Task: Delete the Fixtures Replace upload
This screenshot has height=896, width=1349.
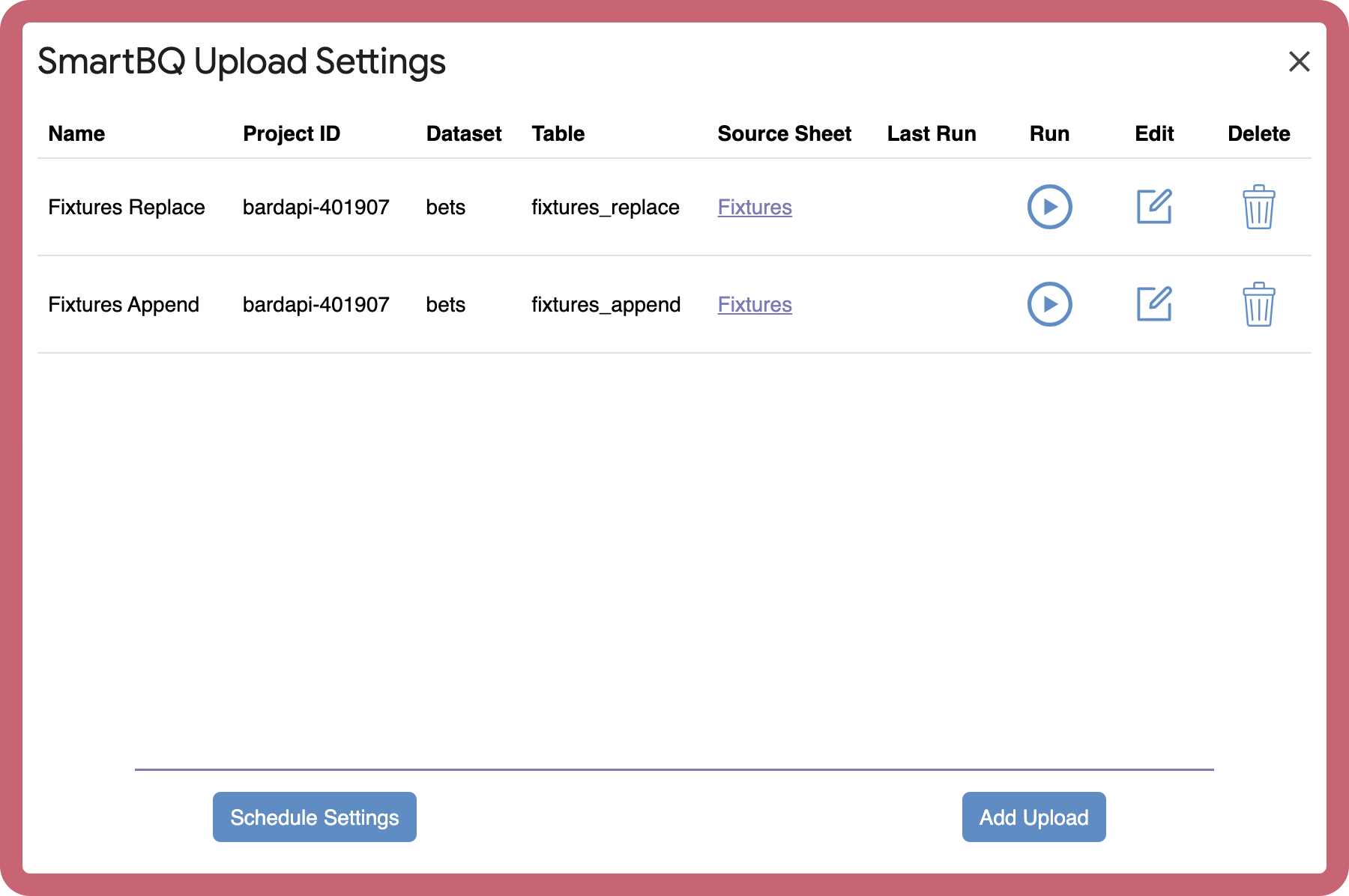Action: click(1259, 207)
